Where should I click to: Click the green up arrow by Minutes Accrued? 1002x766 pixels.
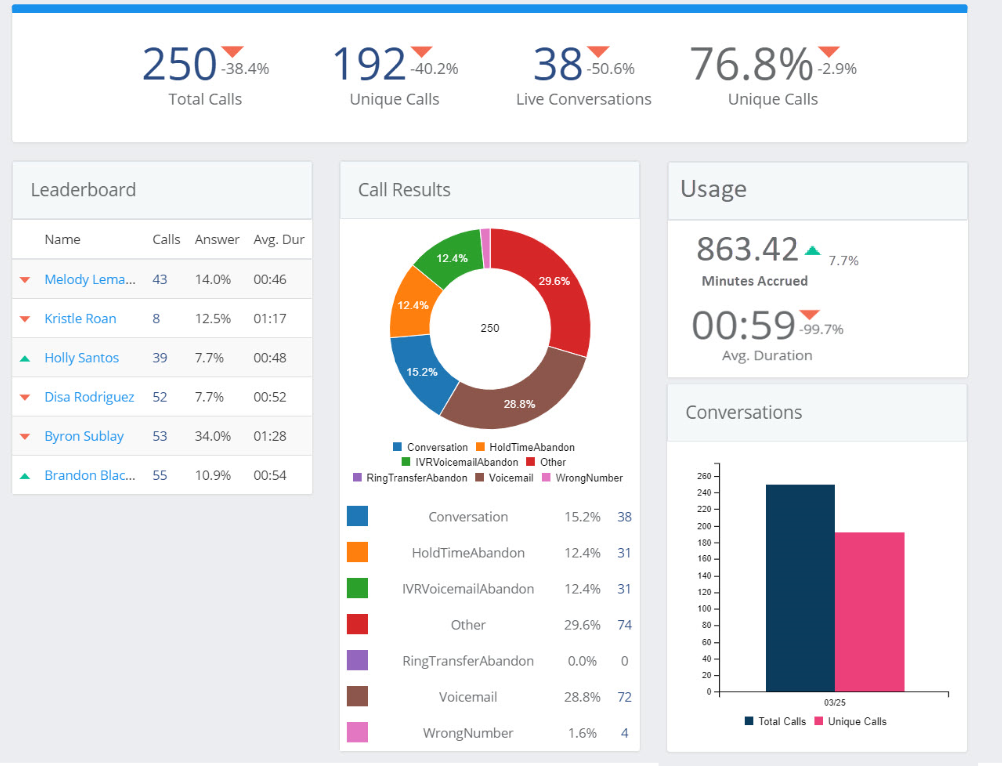(x=812, y=250)
